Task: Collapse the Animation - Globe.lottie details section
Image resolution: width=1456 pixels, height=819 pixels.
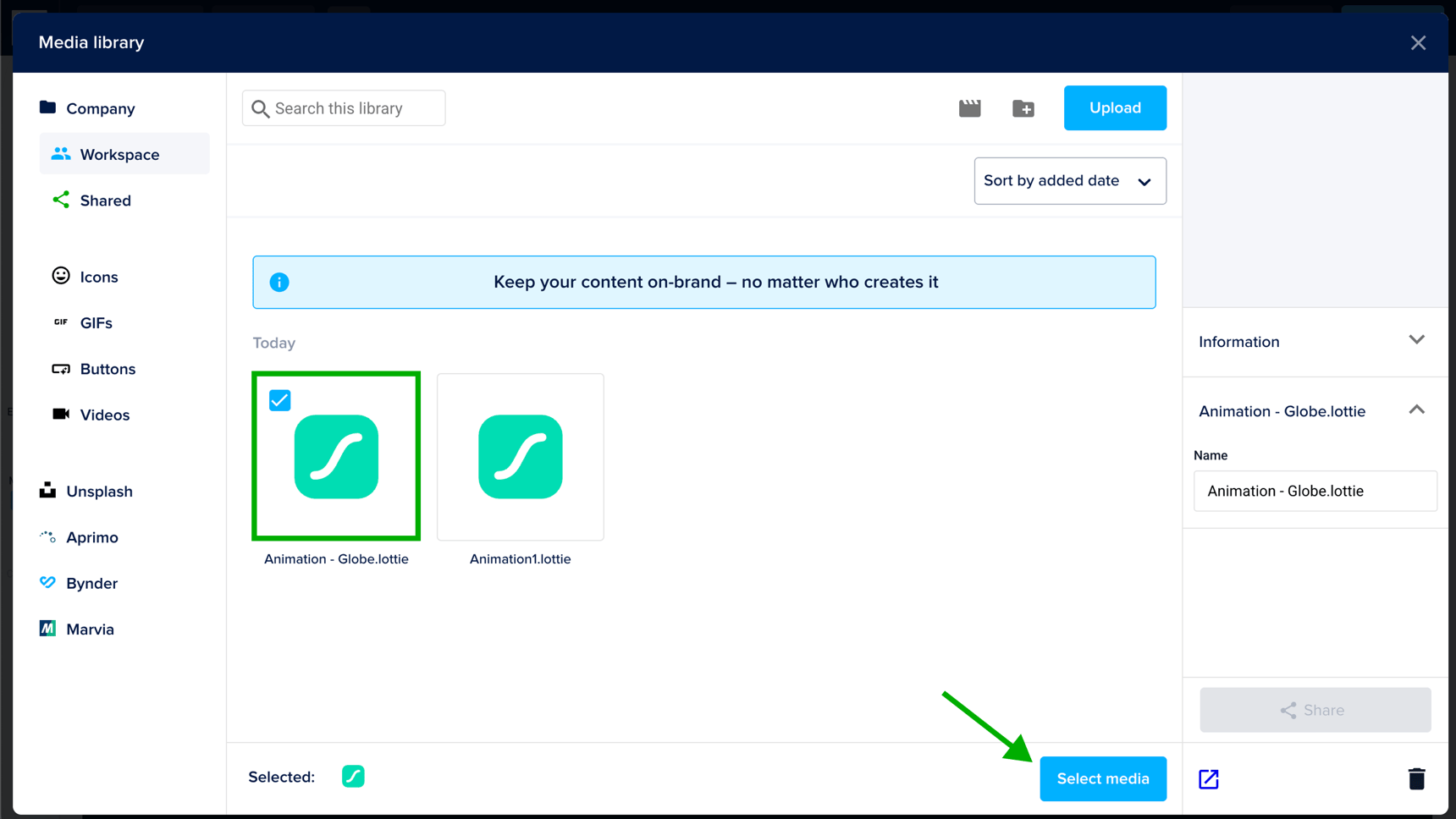Action: click(x=1416, y=410)
